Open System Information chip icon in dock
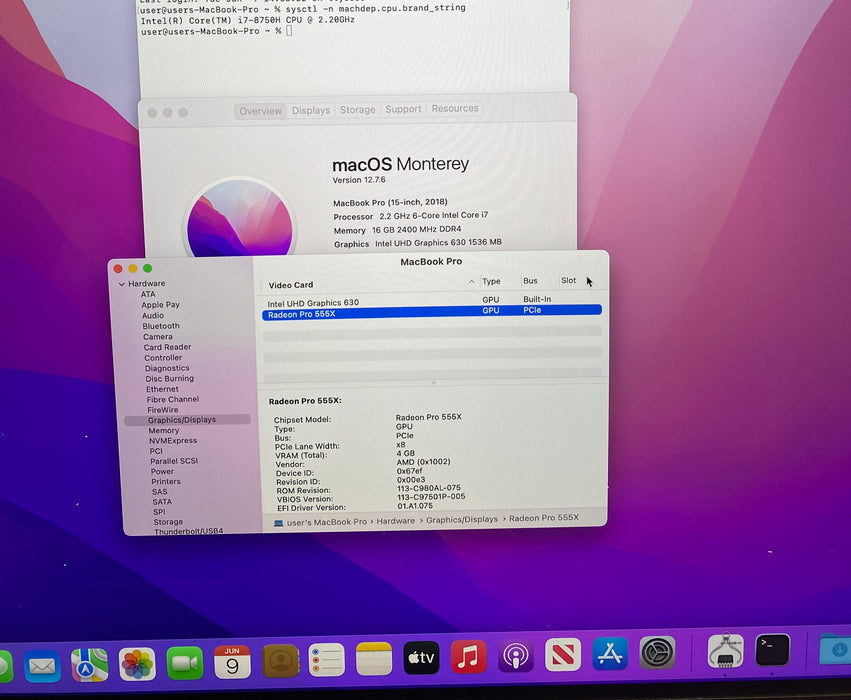Screen dimensions: 851x700 click(x=726, y=650)
